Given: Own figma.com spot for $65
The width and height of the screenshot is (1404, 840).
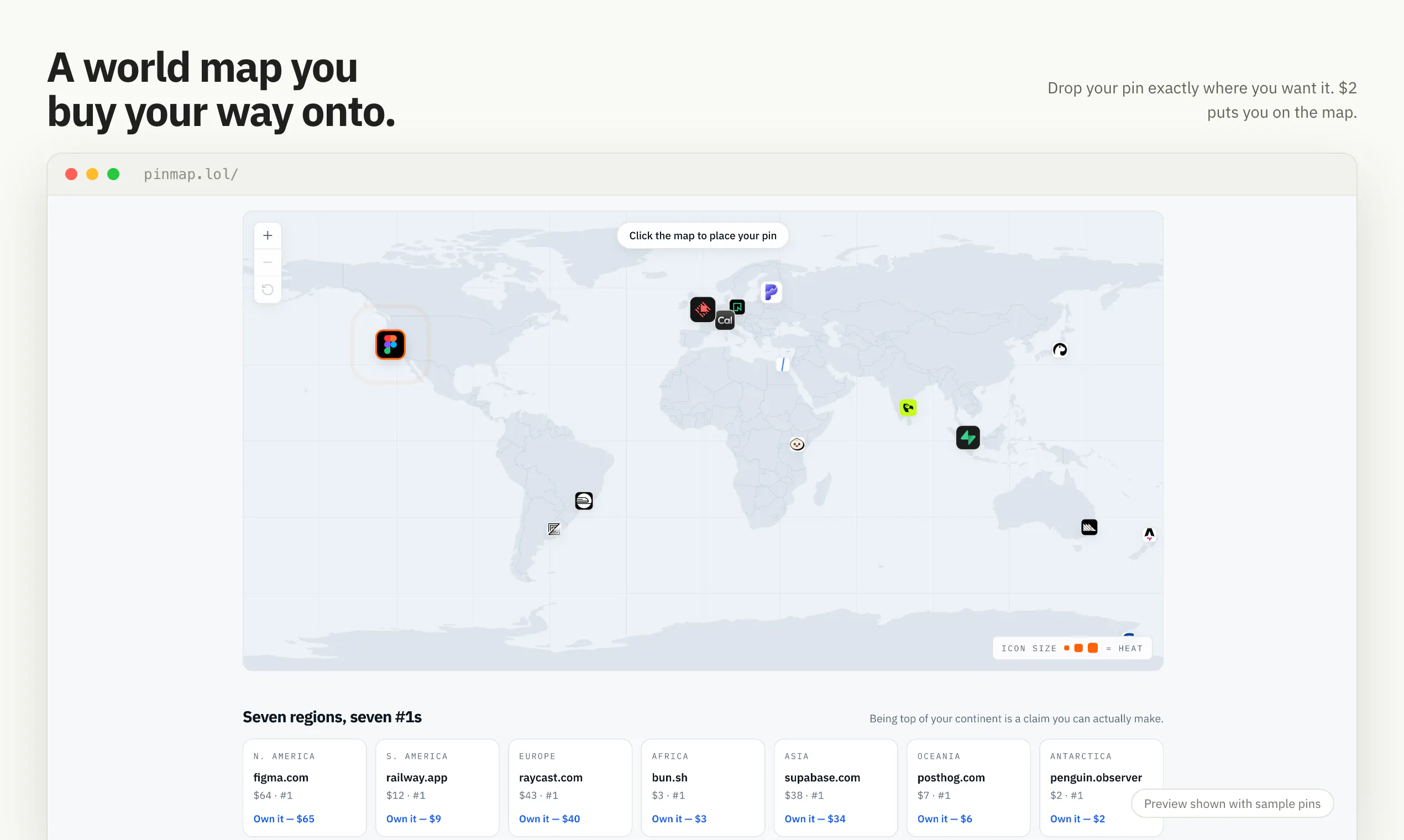Looking at the screenshot, I should (284, 818).
